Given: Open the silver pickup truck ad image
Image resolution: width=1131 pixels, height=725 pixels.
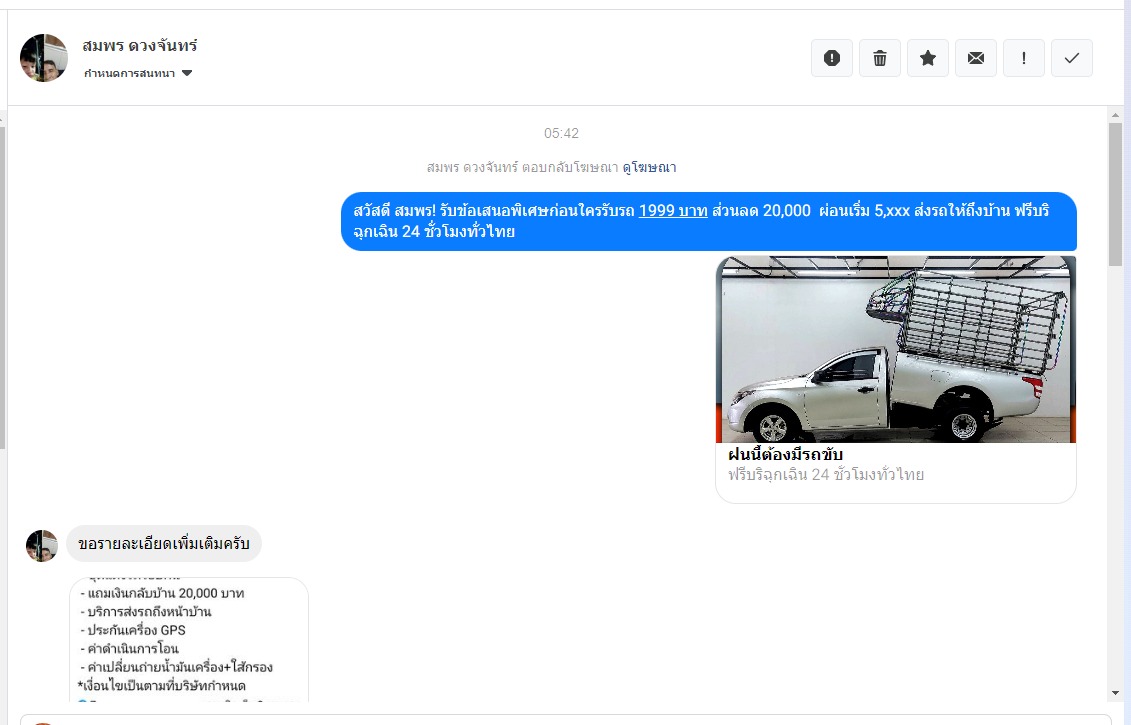Looking at the screenshot, I should 896,349.
